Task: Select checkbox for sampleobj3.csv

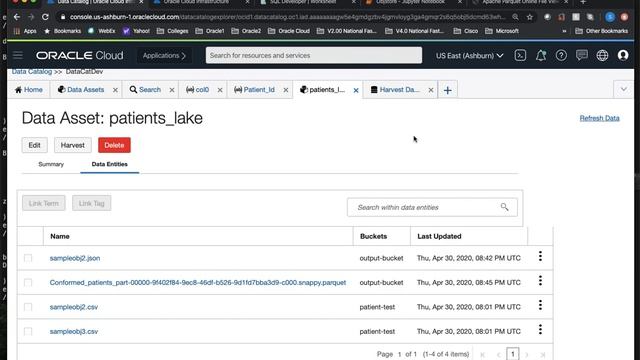Action: coord(28,331)
